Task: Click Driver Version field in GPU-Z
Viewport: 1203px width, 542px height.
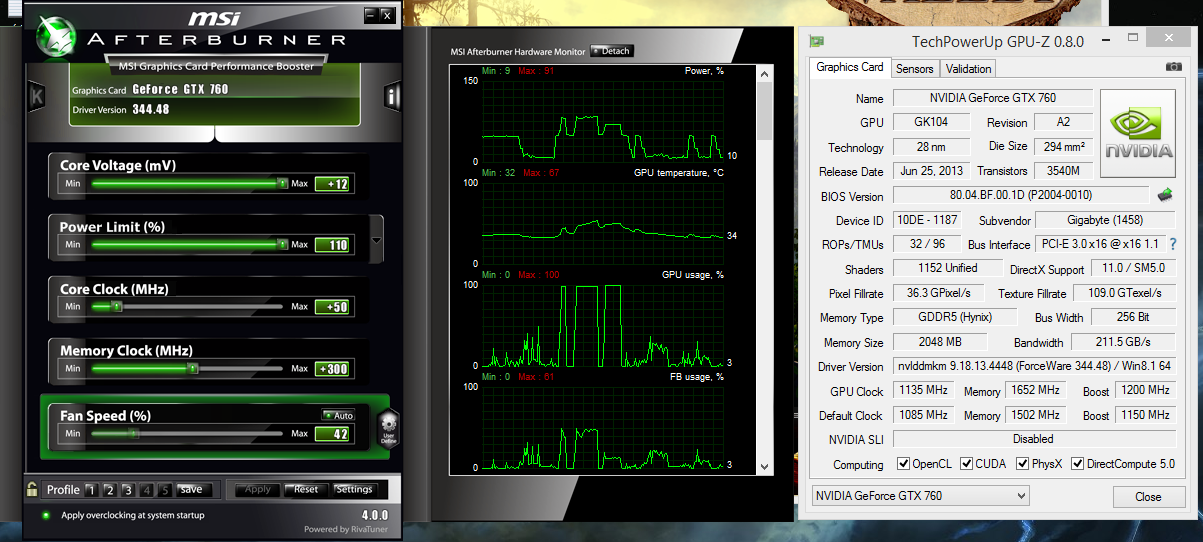Action: tap(1033, 366)
